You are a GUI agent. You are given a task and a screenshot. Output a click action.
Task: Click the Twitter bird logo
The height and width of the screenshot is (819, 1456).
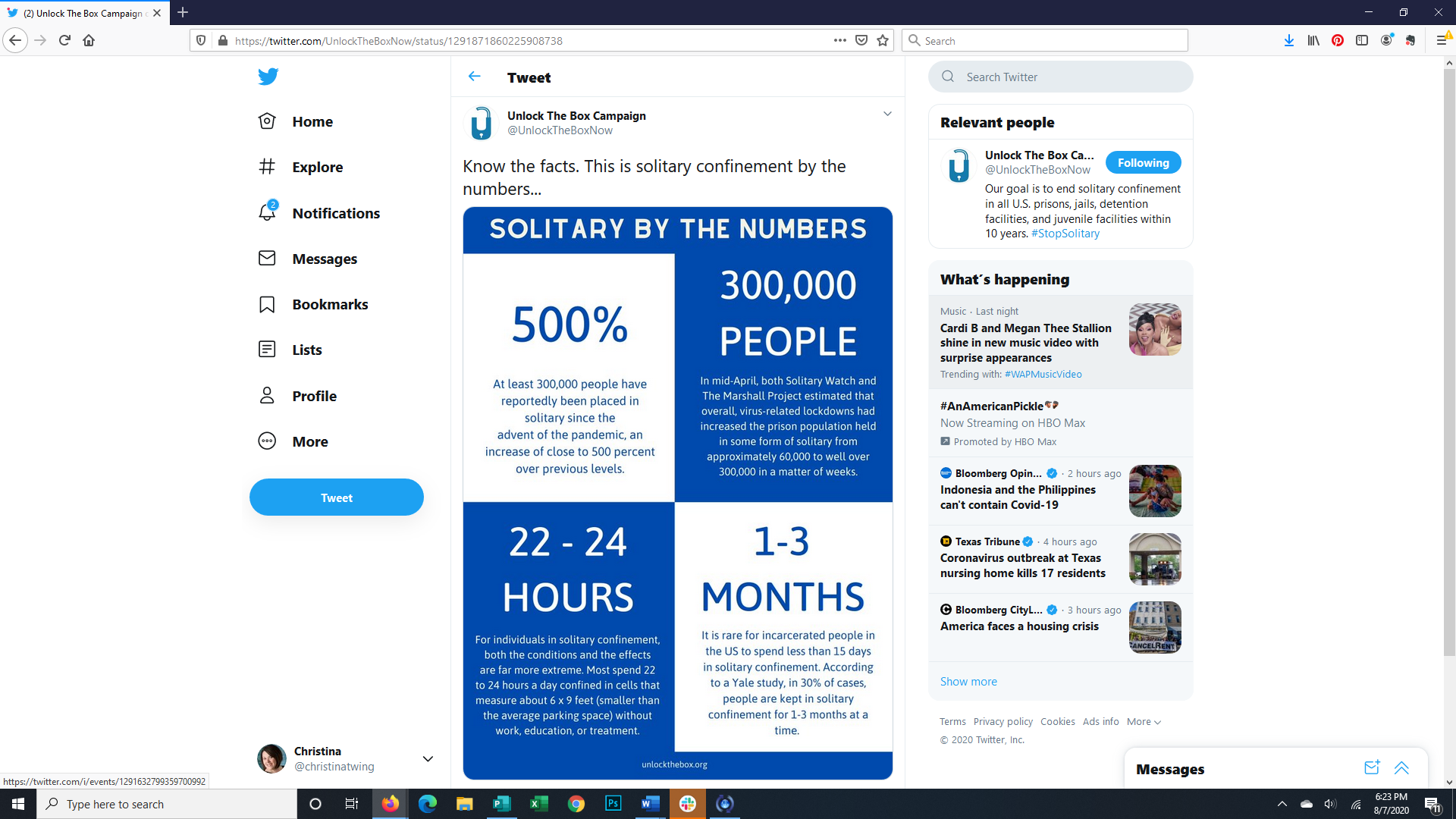268,77
